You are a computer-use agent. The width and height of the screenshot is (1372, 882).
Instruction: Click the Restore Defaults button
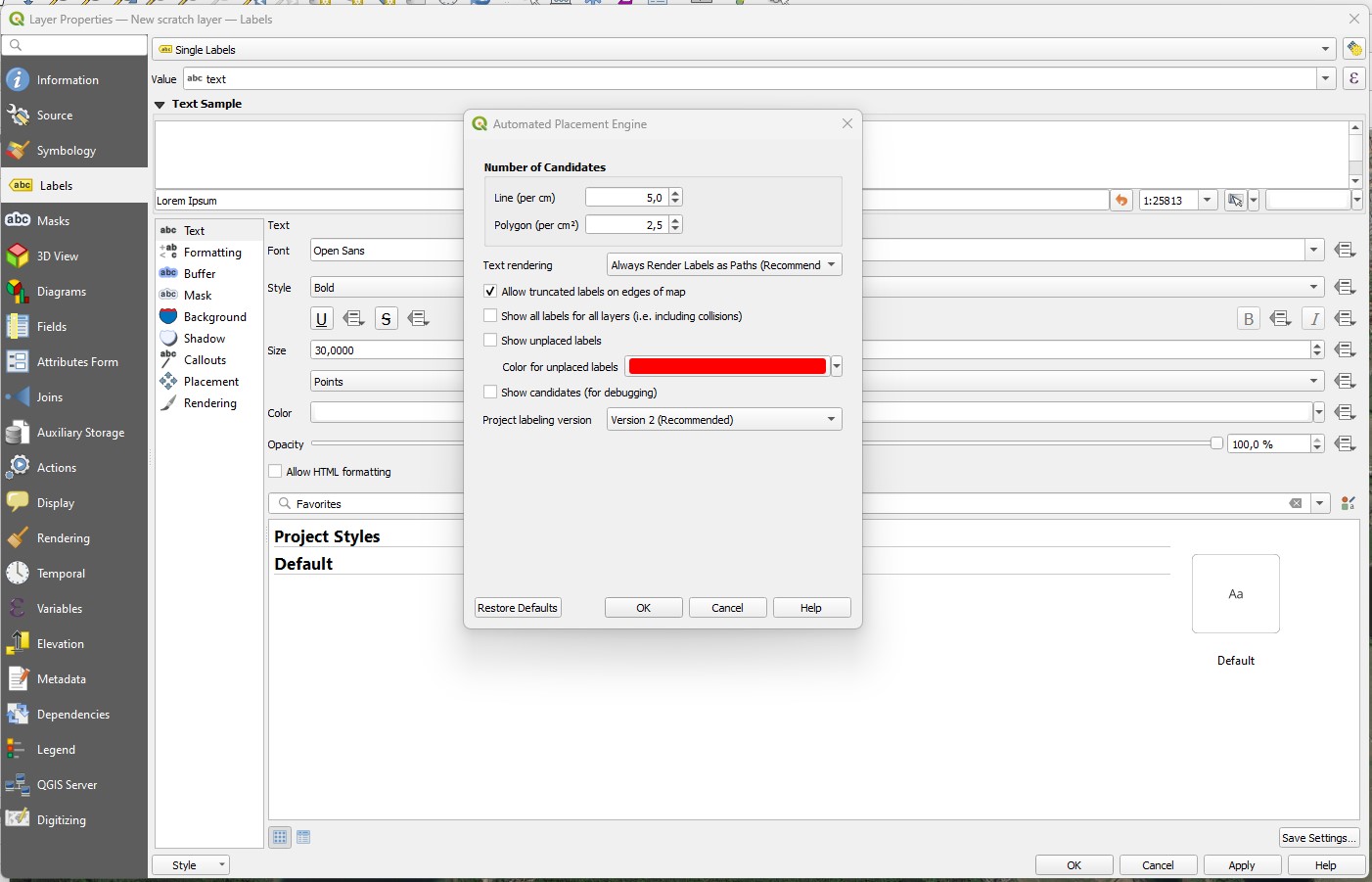[517, 607]
